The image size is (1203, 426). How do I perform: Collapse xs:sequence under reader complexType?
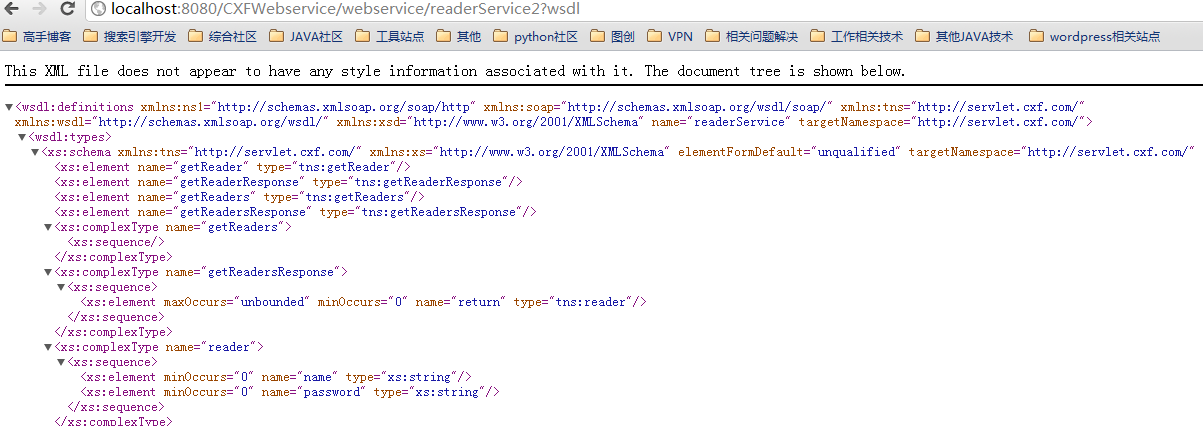62,362
